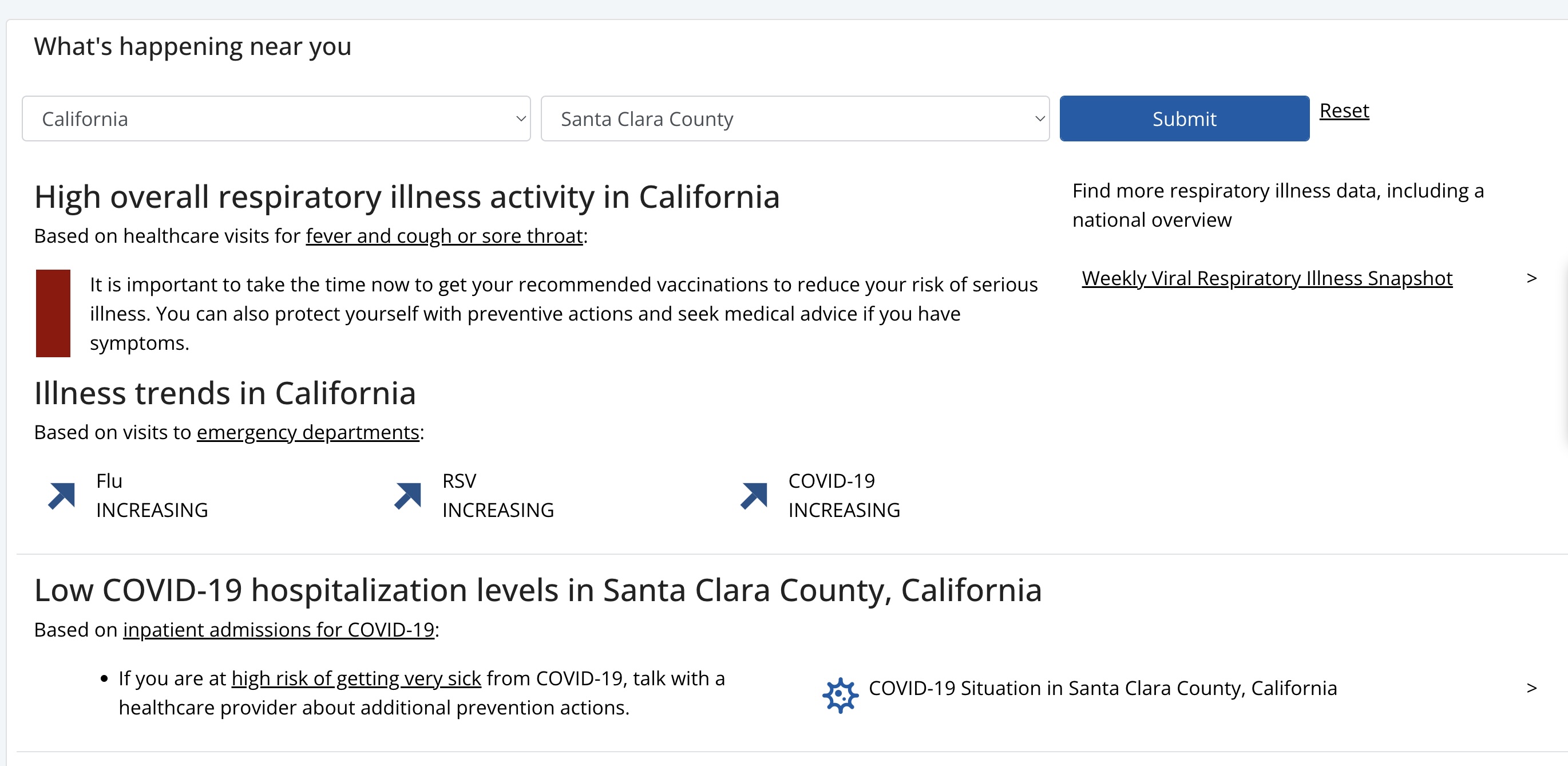Viewport: 1568px width, 766px height.
Task: Open COVID-19 Situation in Santa Clara County
Action: [1102, 688]
